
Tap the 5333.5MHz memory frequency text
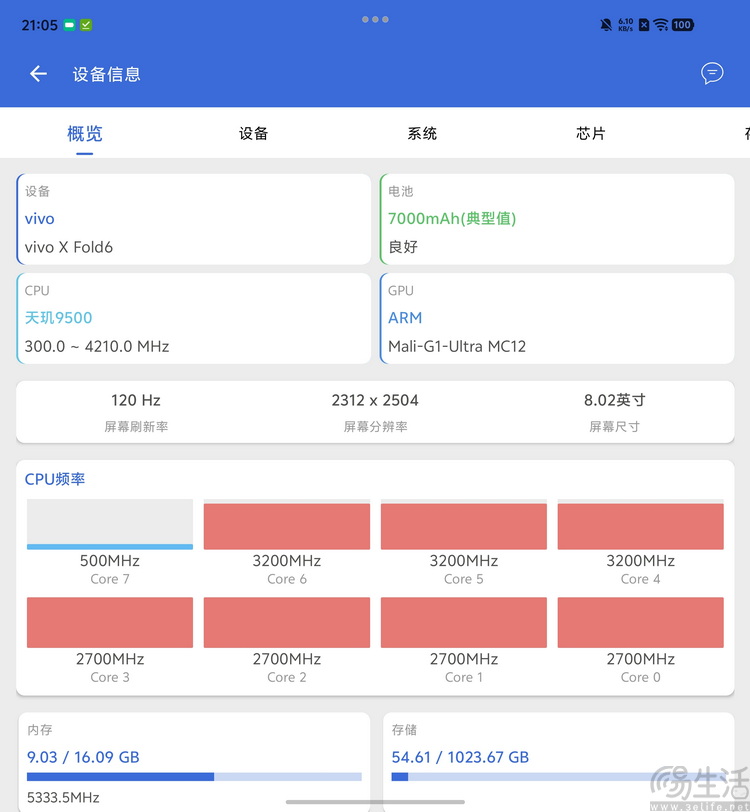[63, 797]
